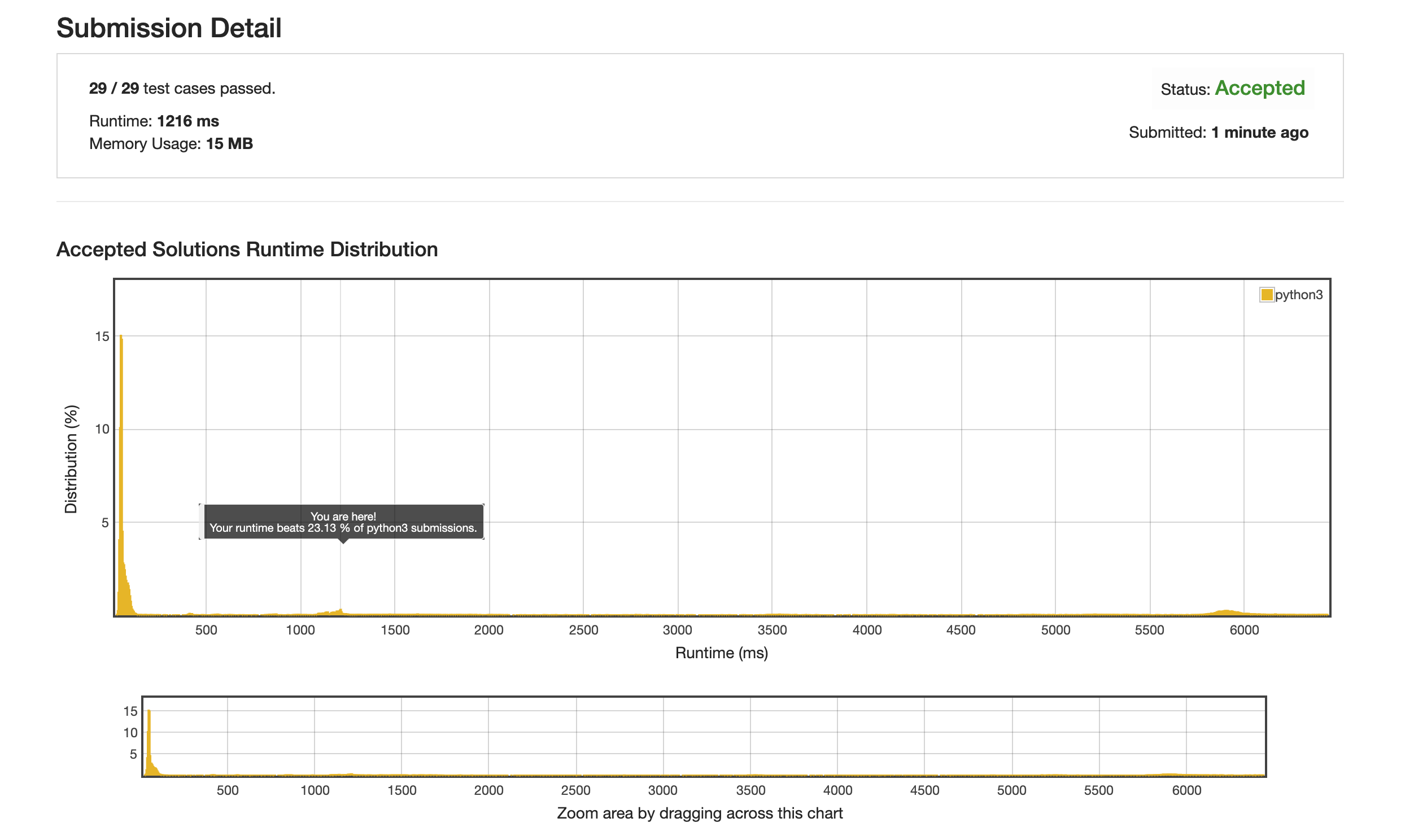
Task: Click the 15 MB memory usage value
Action: coord(229,144)
